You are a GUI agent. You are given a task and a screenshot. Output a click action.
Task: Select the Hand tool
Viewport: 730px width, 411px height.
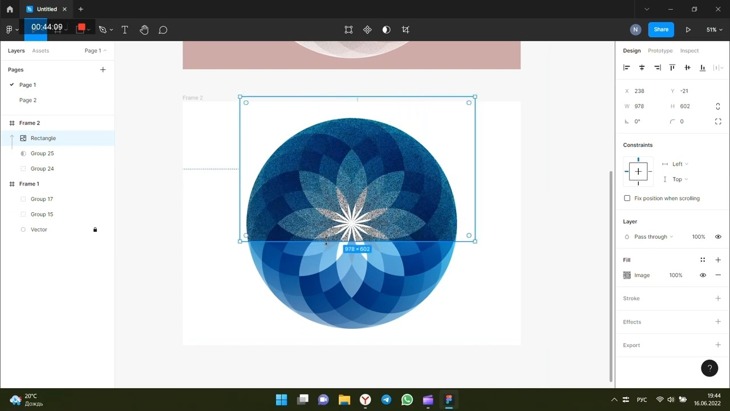point(144,30)
